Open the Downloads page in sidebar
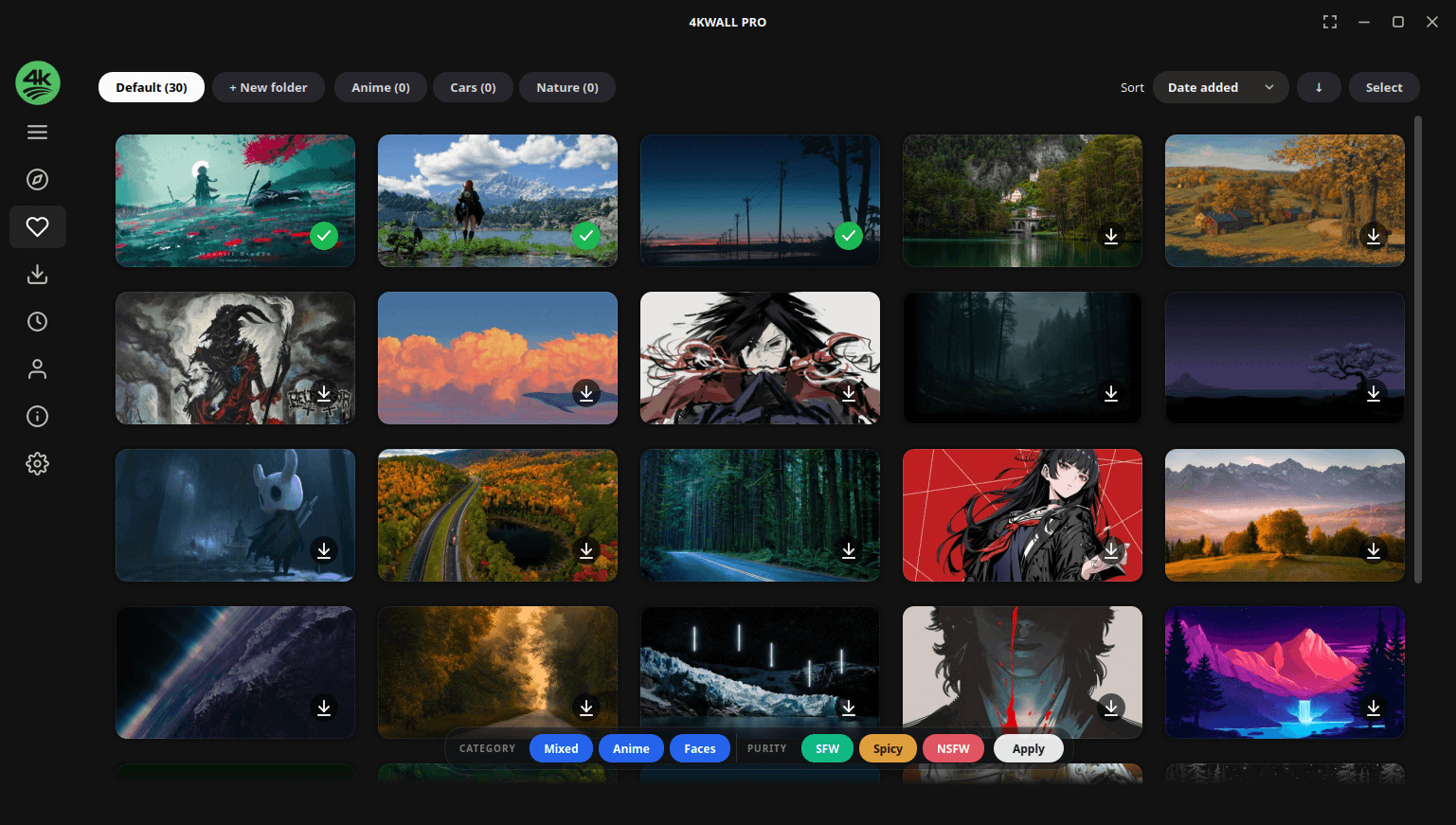The image size is (1456, 825). (x=37, y=275)
